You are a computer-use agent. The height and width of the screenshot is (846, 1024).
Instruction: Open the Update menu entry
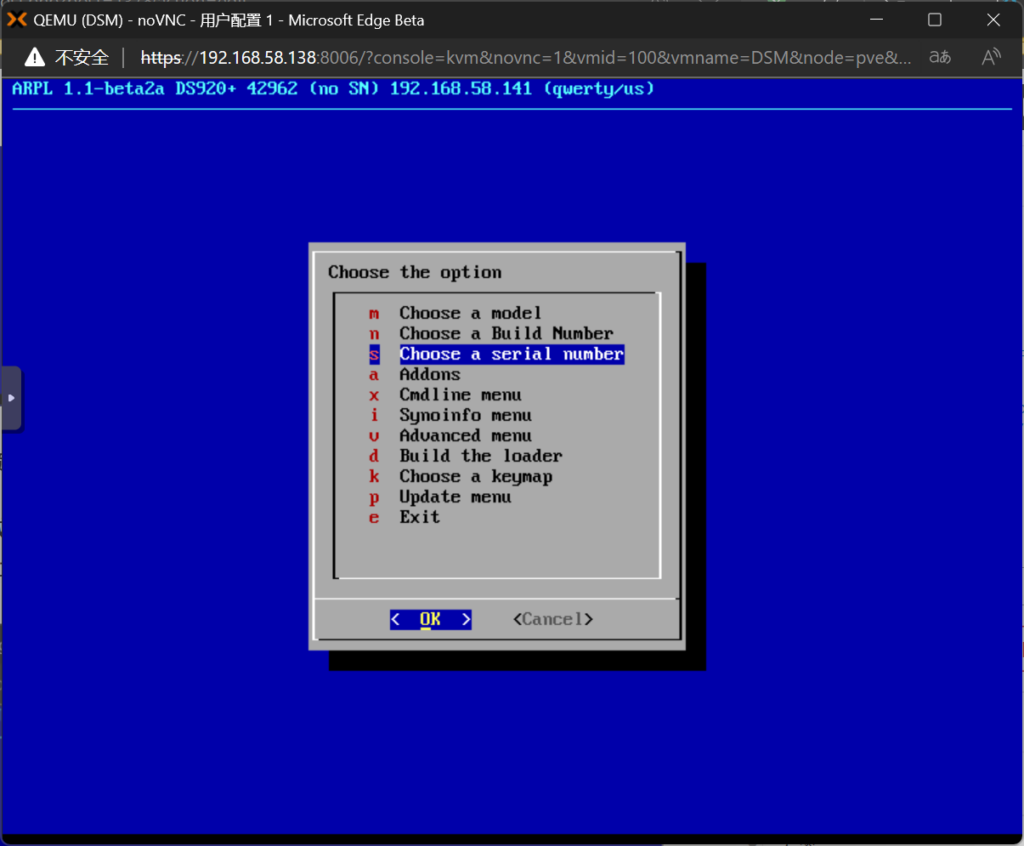455,497
